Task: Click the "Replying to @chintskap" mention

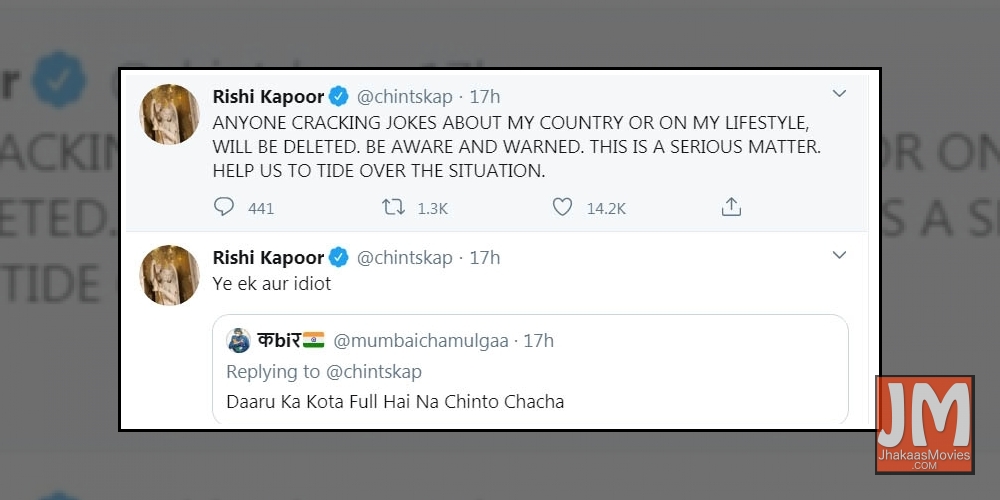Action: click(x=373, y=372)
